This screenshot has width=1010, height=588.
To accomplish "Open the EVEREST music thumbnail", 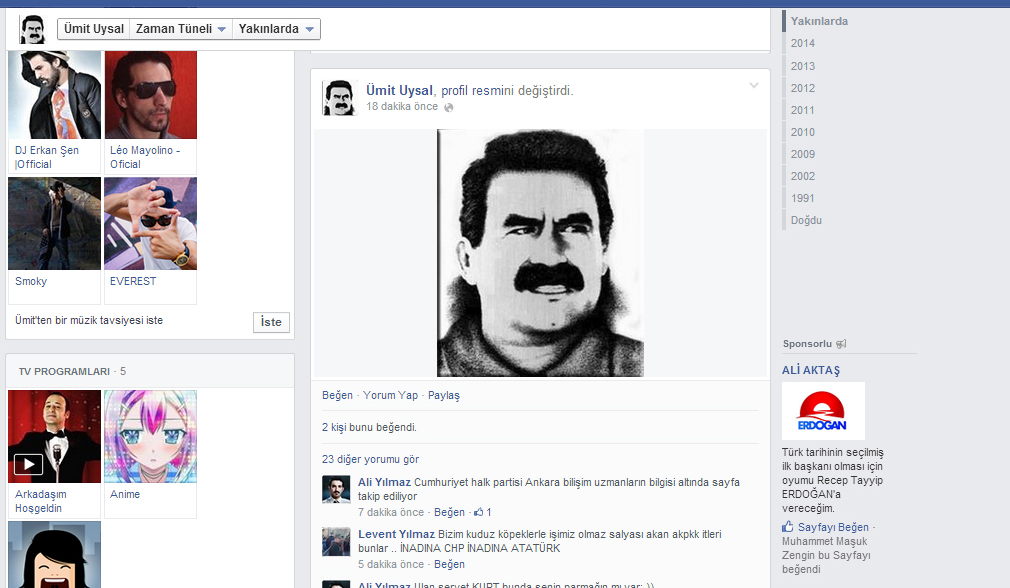I will click(x=151, y=223).
